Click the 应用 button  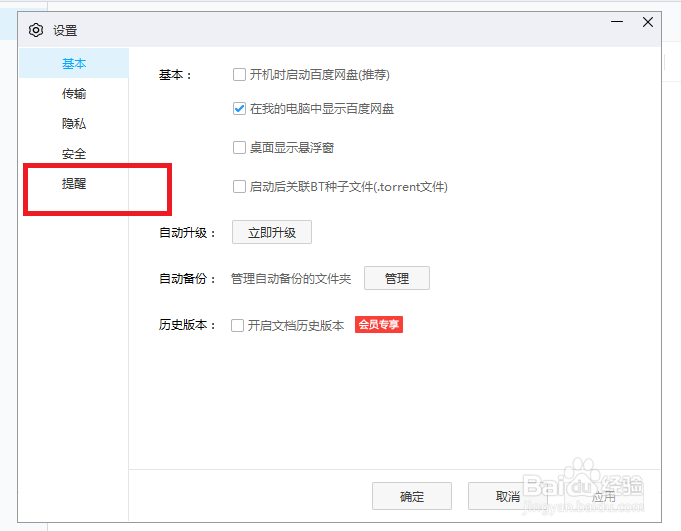(604, 496)
